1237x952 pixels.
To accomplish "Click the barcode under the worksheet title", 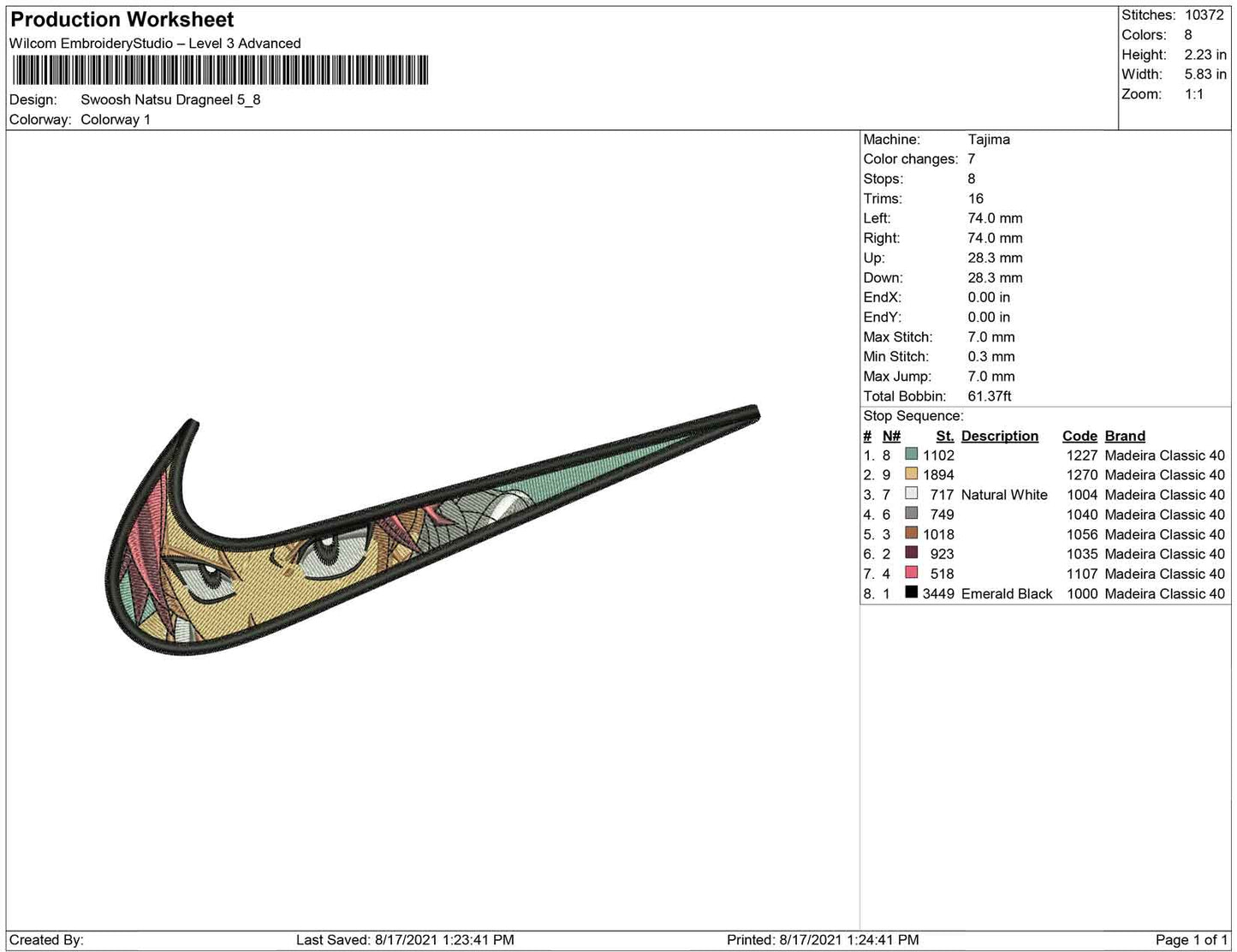I will (x=219, y=69).
